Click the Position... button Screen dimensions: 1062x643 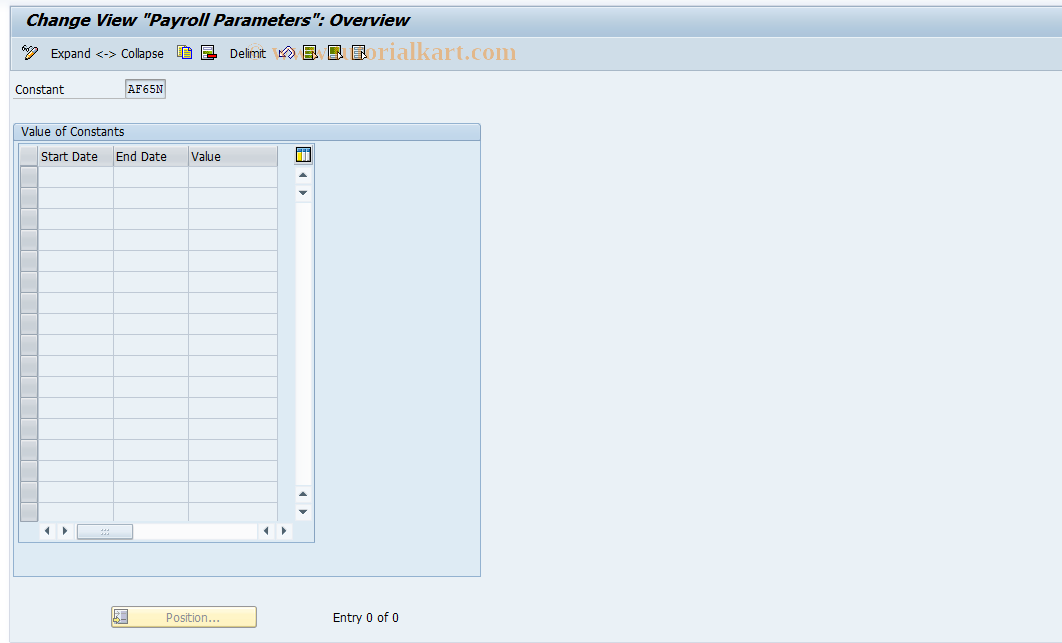[184, 617]
